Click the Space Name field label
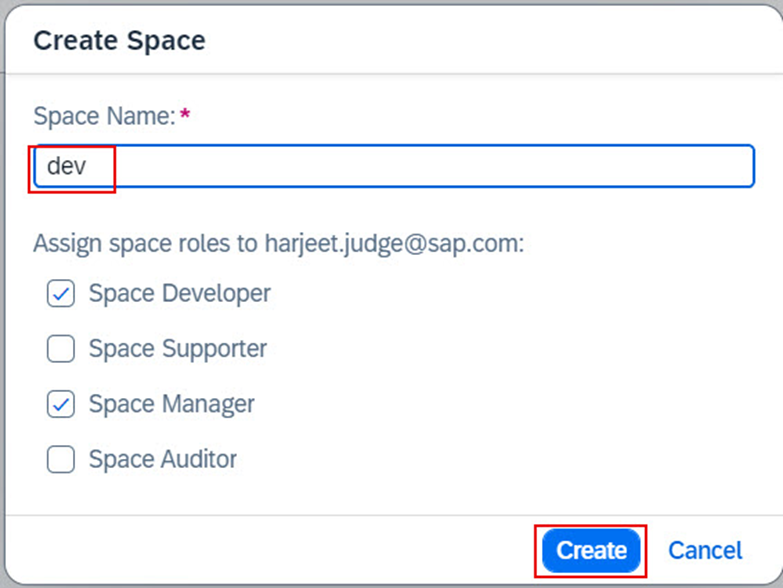This screenshot has width=783, height=588. tap(104, 116)
